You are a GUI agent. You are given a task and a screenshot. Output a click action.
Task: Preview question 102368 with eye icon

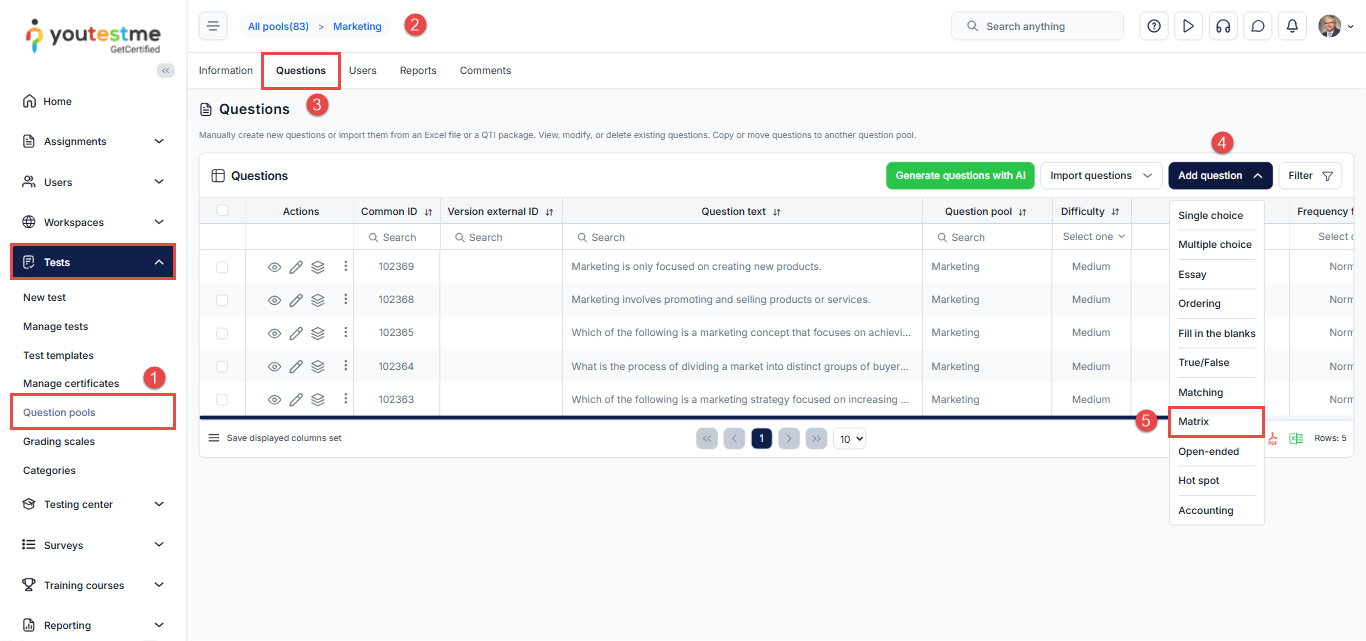(x=275, y=300)
